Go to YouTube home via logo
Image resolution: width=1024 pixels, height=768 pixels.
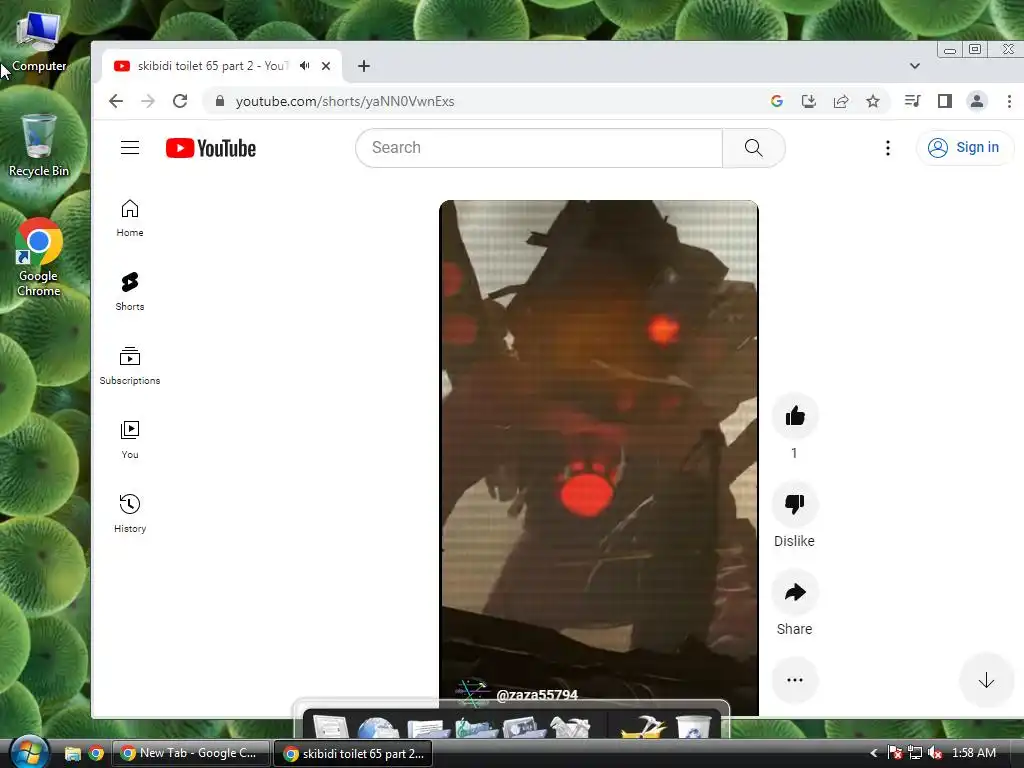211,148
